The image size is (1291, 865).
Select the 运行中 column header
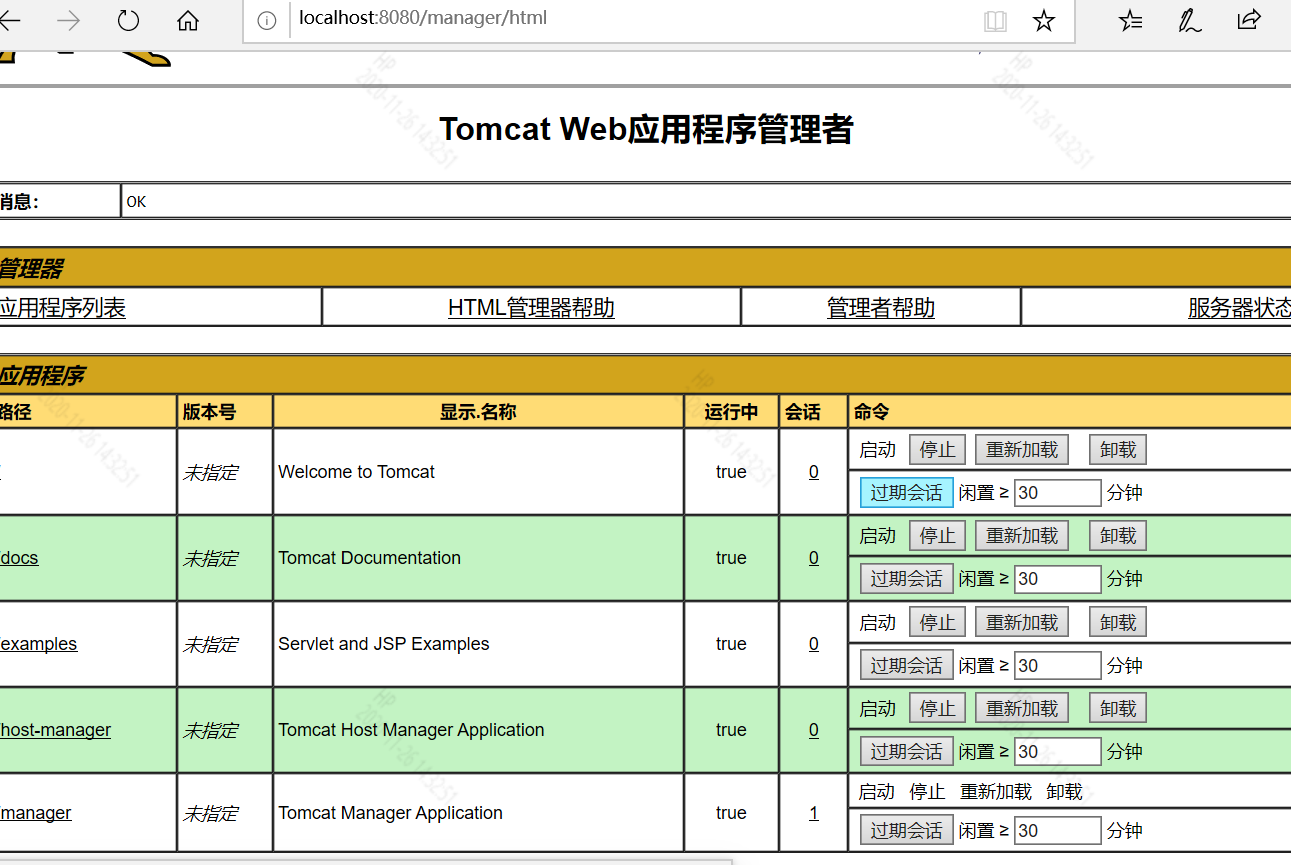point(731,411)
